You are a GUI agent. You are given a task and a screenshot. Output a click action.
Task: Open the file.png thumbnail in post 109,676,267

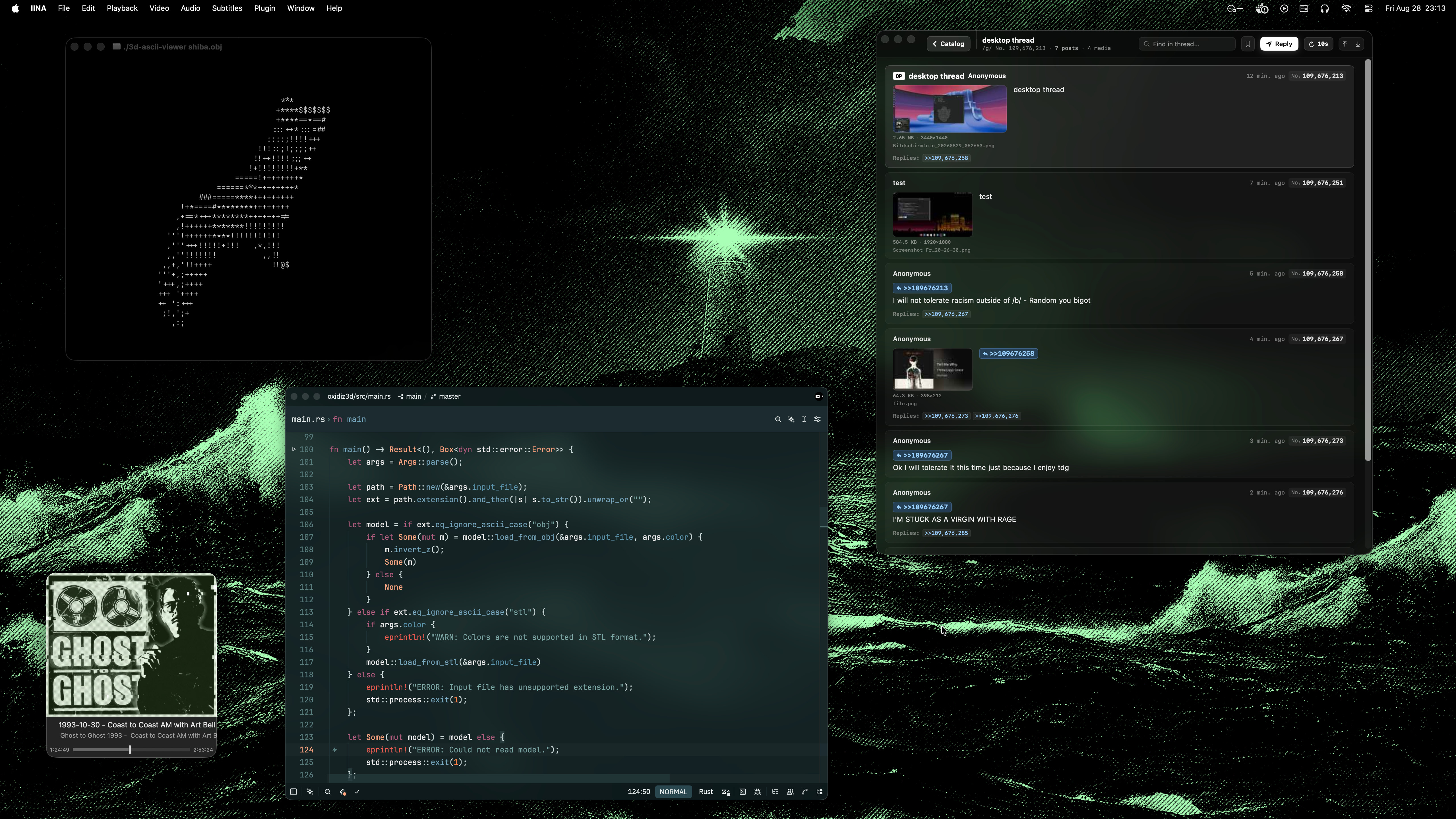pyautogui.click(x=933, y=370)
